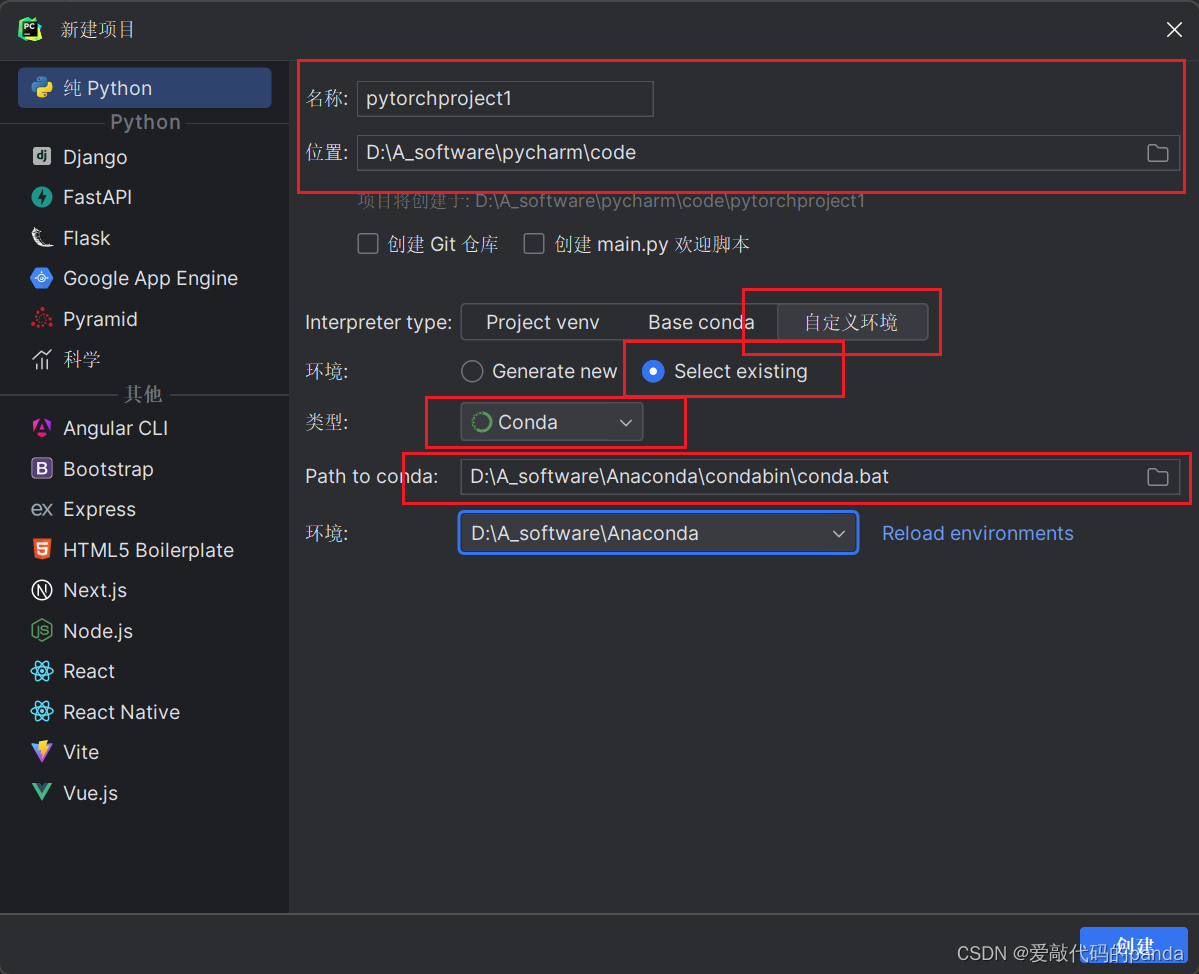Click the Pyramid icon
The width and height of the screenshot is (1199, 974).
point(42,319)
